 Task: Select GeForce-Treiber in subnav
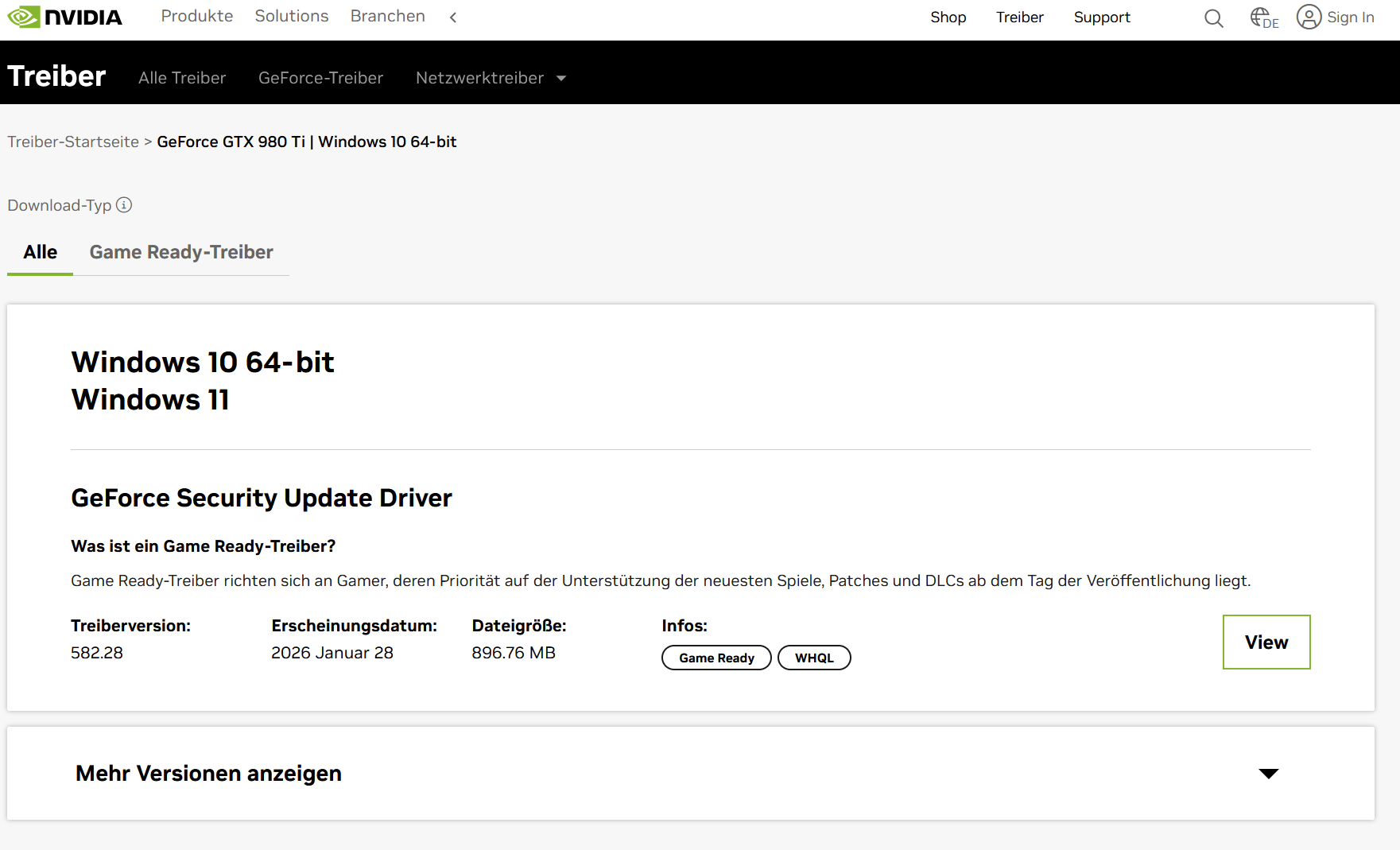(321, 78)
